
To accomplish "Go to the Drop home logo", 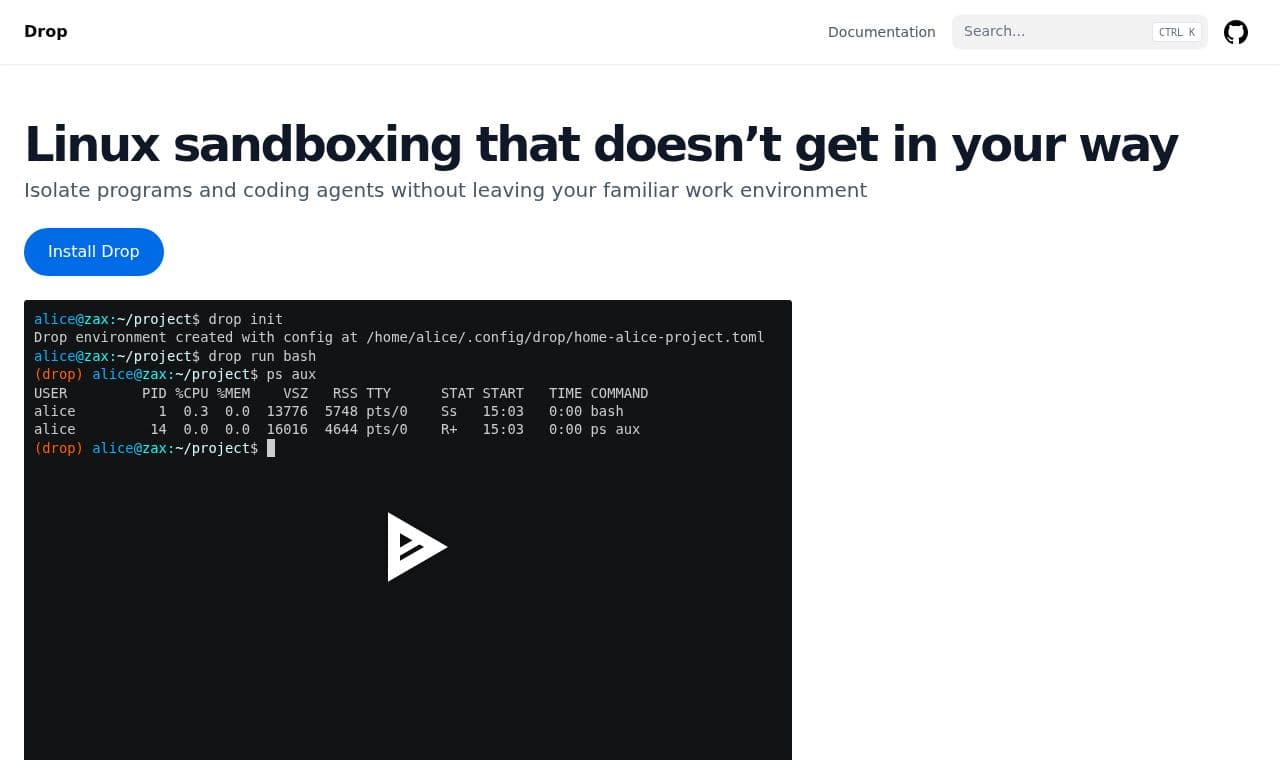I will click(46, 31).
